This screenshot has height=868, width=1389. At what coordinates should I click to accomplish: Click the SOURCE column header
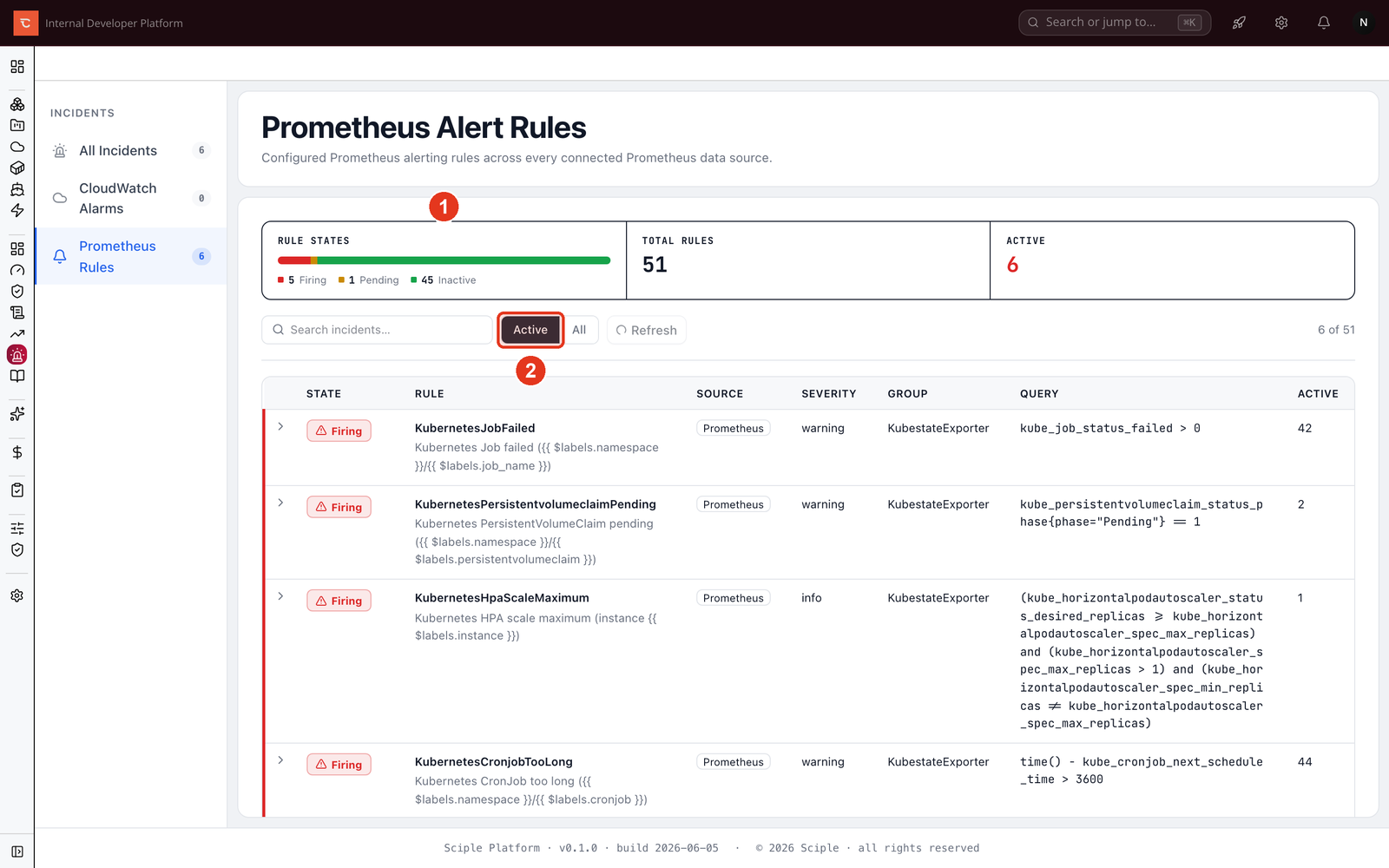tap(720, 394)
